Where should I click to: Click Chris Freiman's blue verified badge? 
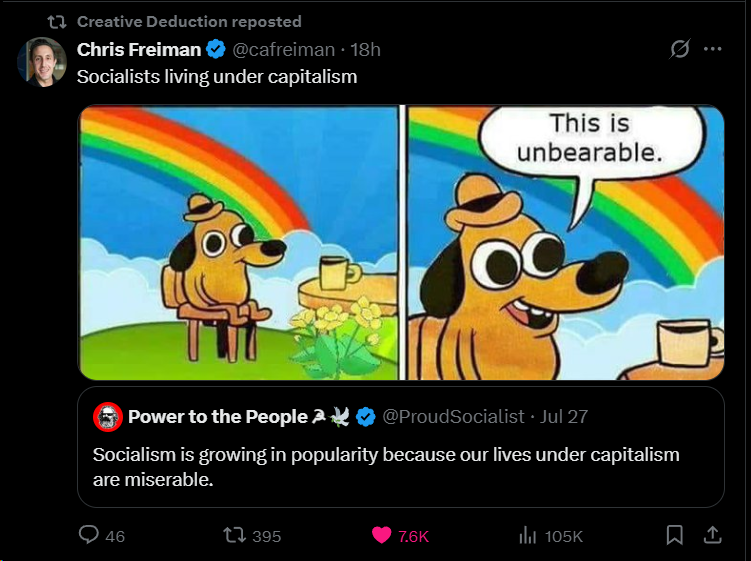pyautogui.click(x=216, y=50)
